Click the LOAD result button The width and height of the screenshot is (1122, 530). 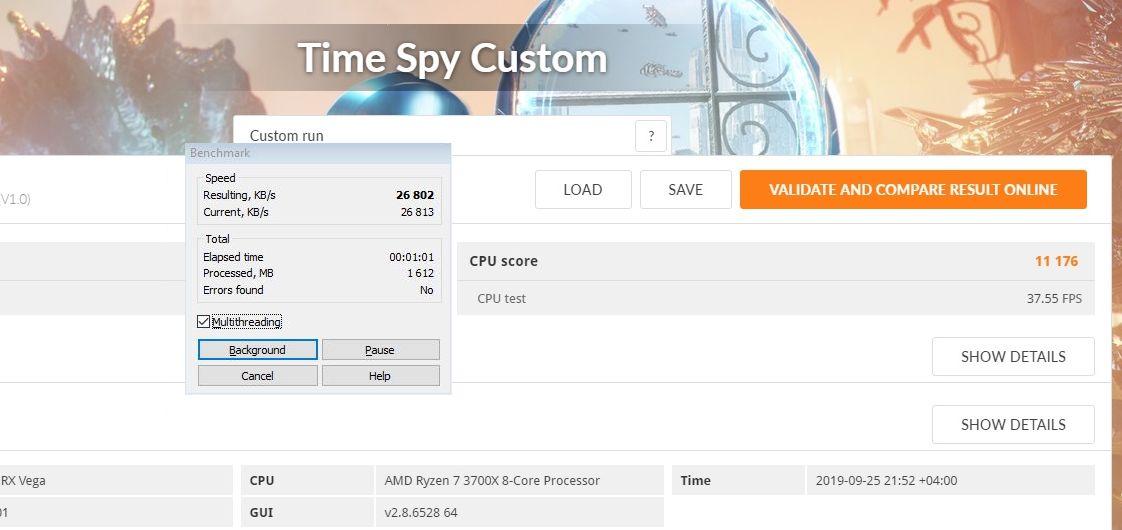[583, 190]
